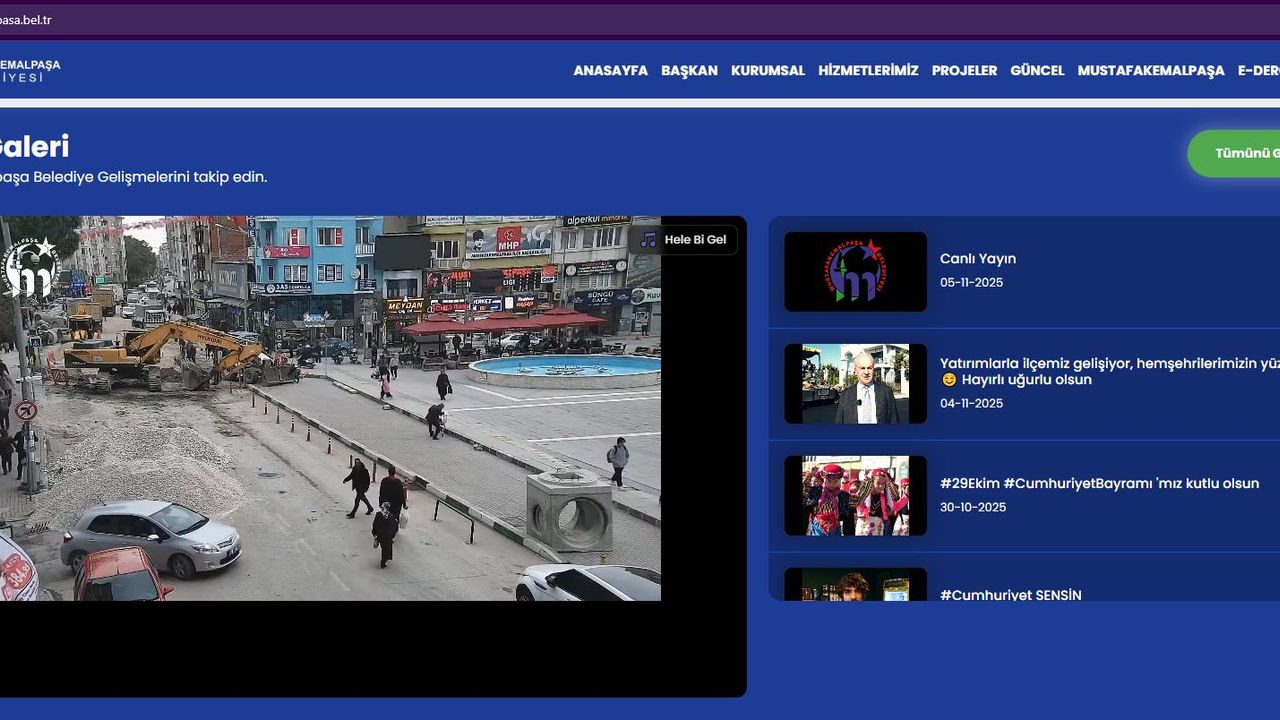Image resolution: width=1280 pixels, height=720 pixels.
Task: Expand the KURUMSAL navigation menu
Action: [767, 71]
